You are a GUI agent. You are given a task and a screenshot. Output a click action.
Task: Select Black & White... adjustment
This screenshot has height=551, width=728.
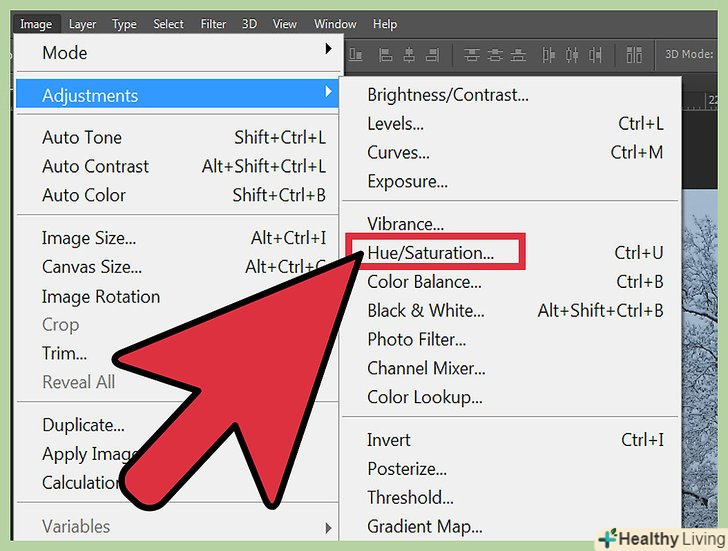[511, 311]
